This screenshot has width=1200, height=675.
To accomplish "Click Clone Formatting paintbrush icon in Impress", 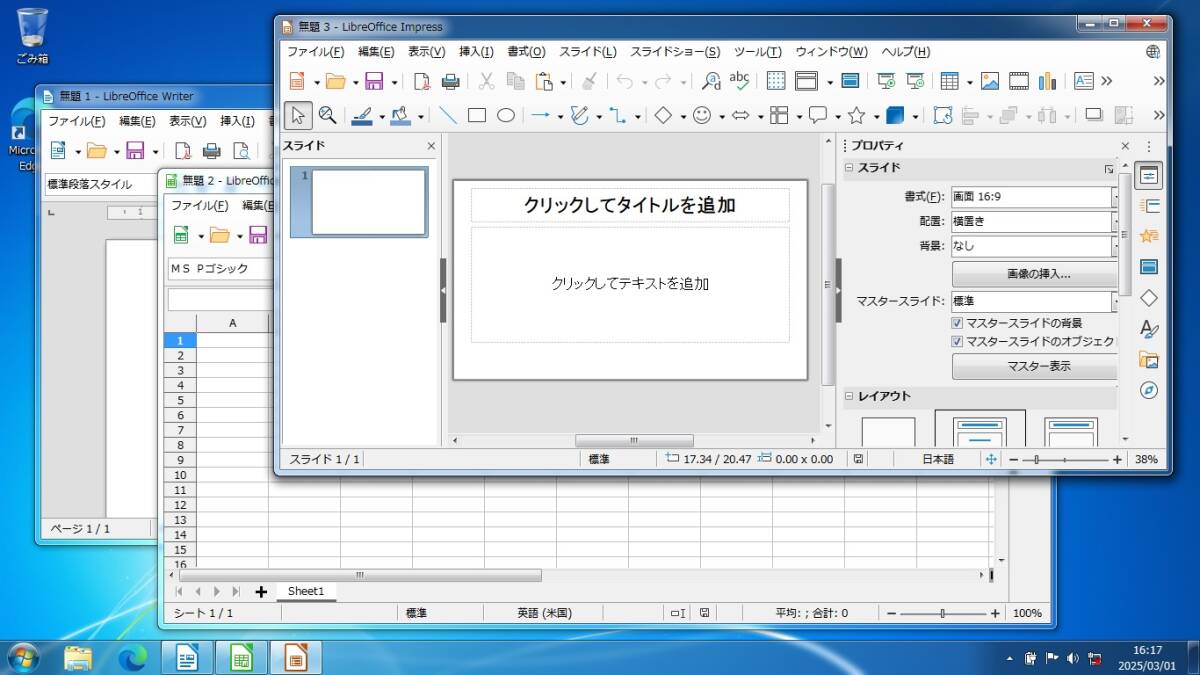I will pyautogui.click(x=589, y=81).
